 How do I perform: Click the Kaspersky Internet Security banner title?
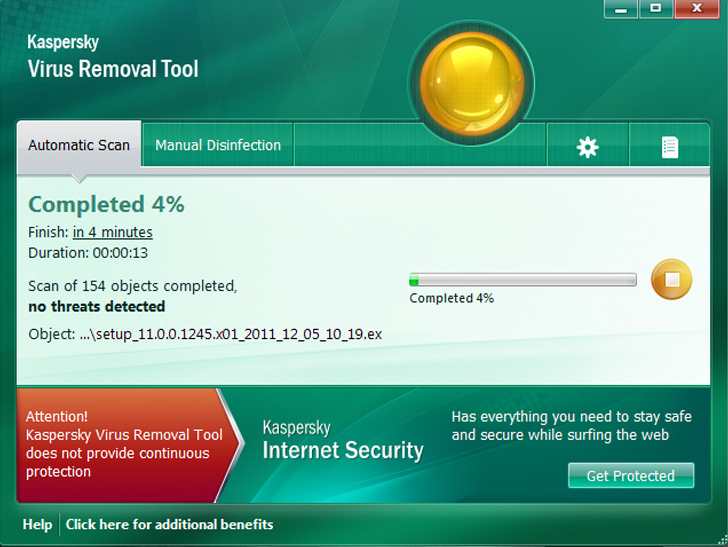click(x=343, y=440)
